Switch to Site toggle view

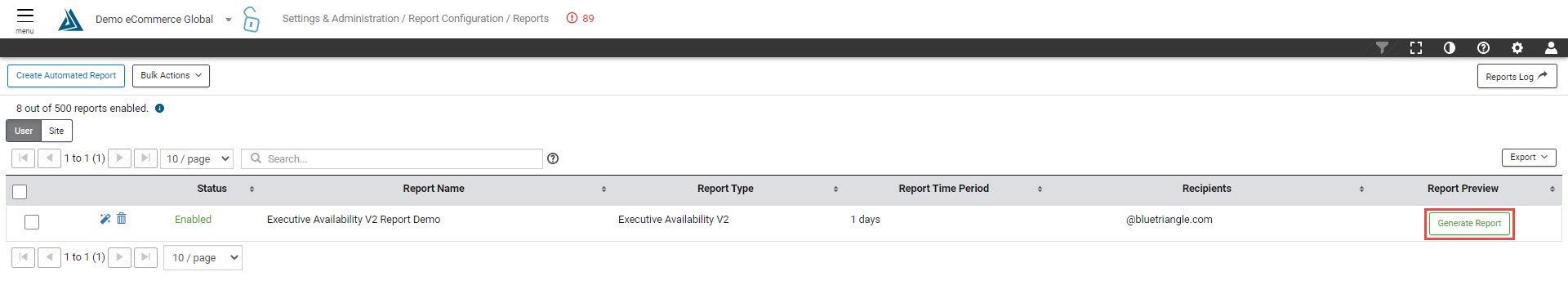coord(56,131)
